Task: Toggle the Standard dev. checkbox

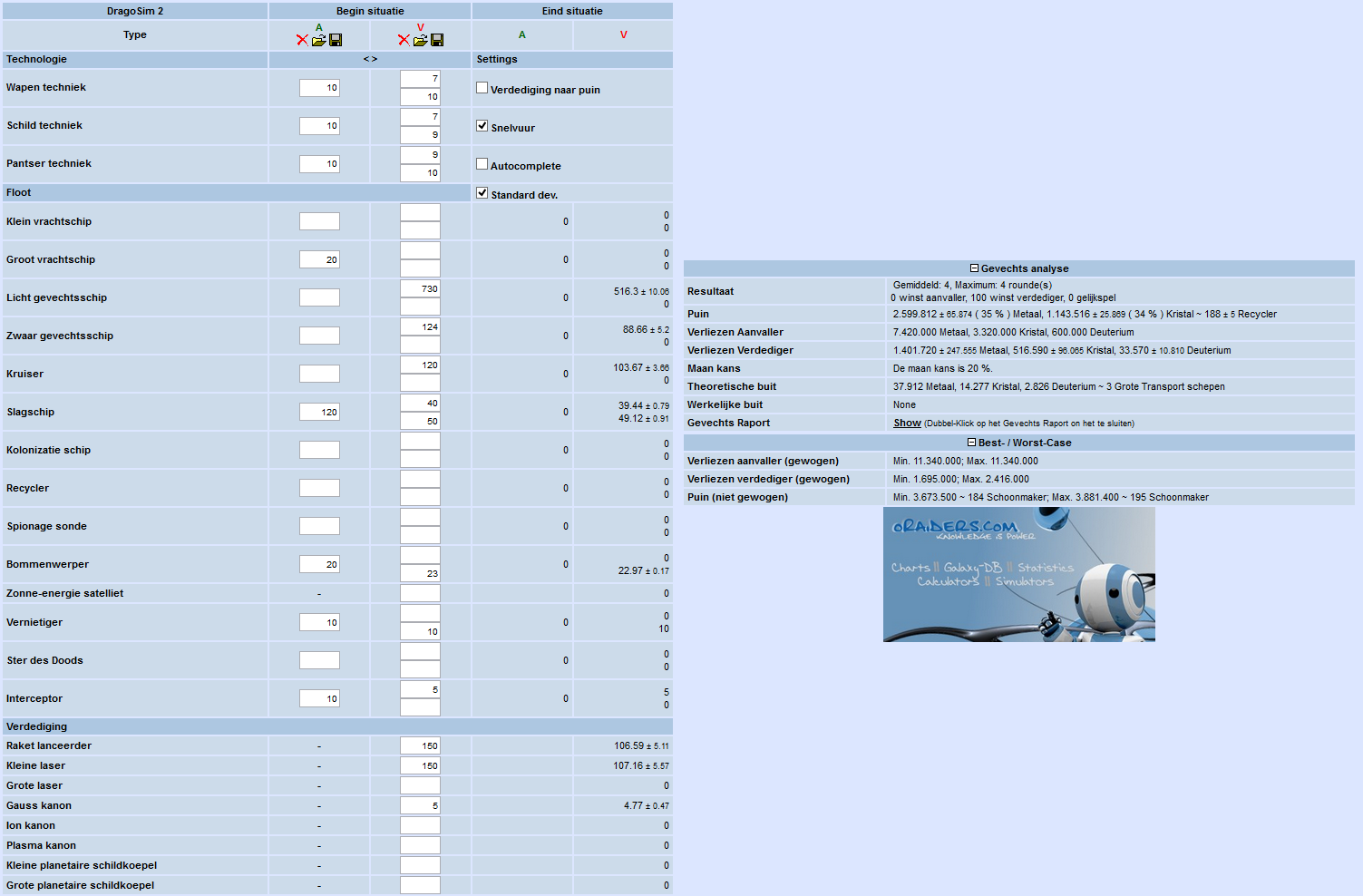Action: [482, 193]
